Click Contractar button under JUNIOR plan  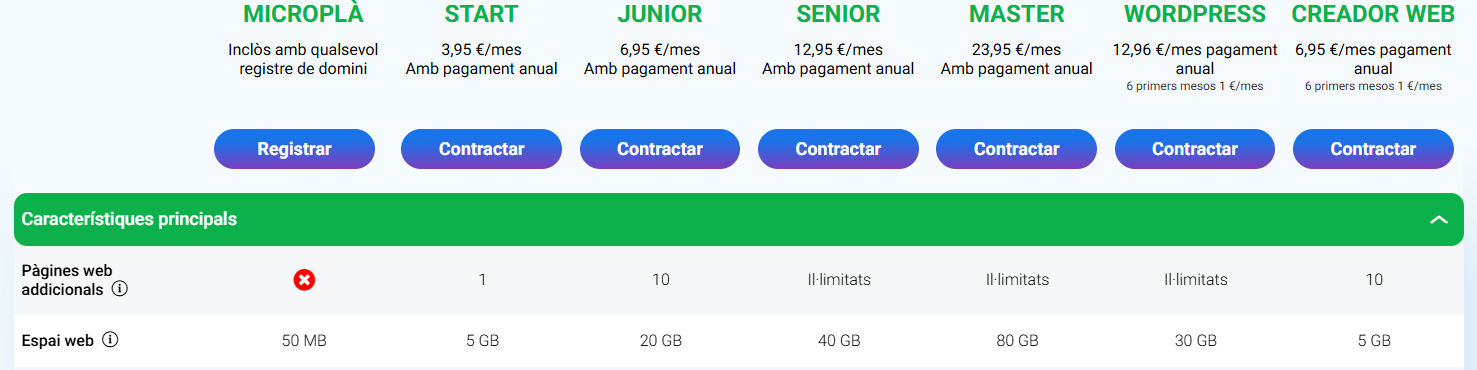pos(660,149)
